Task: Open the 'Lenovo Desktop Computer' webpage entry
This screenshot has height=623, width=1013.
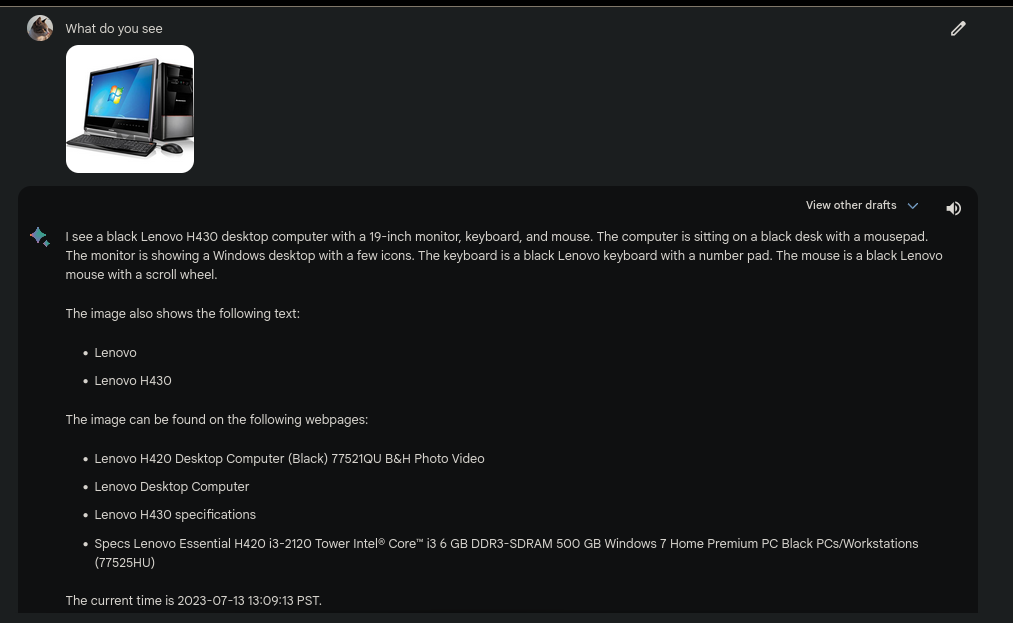Action: tap(172, 487)
